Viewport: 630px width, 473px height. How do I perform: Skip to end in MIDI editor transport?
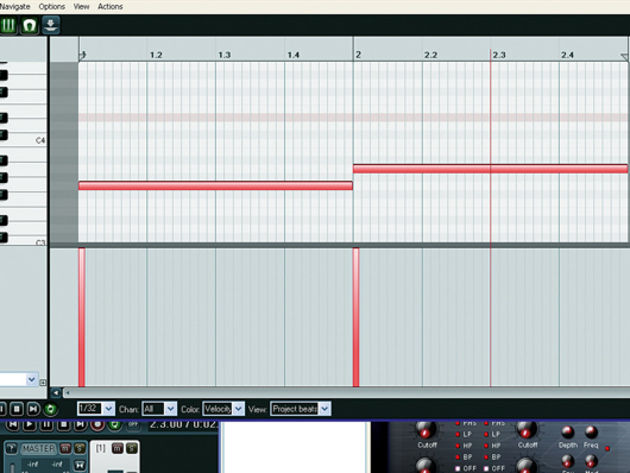click(34, 409)
